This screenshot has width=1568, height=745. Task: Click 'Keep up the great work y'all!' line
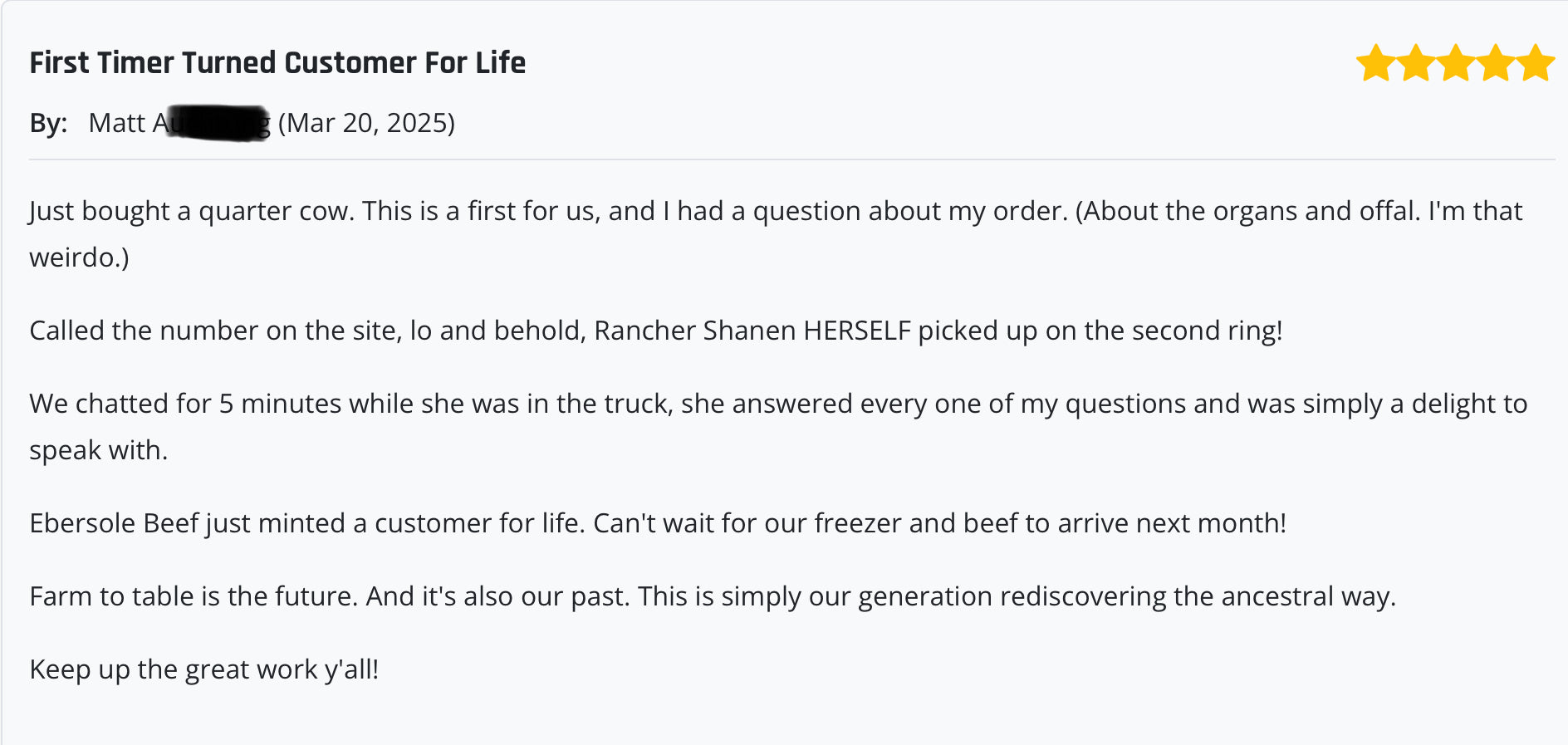204,669
